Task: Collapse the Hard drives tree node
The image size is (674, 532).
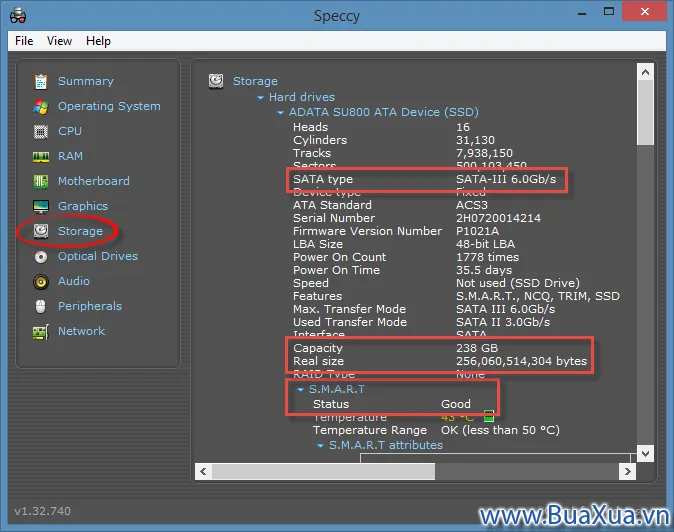Action: [x=261, y=97]
